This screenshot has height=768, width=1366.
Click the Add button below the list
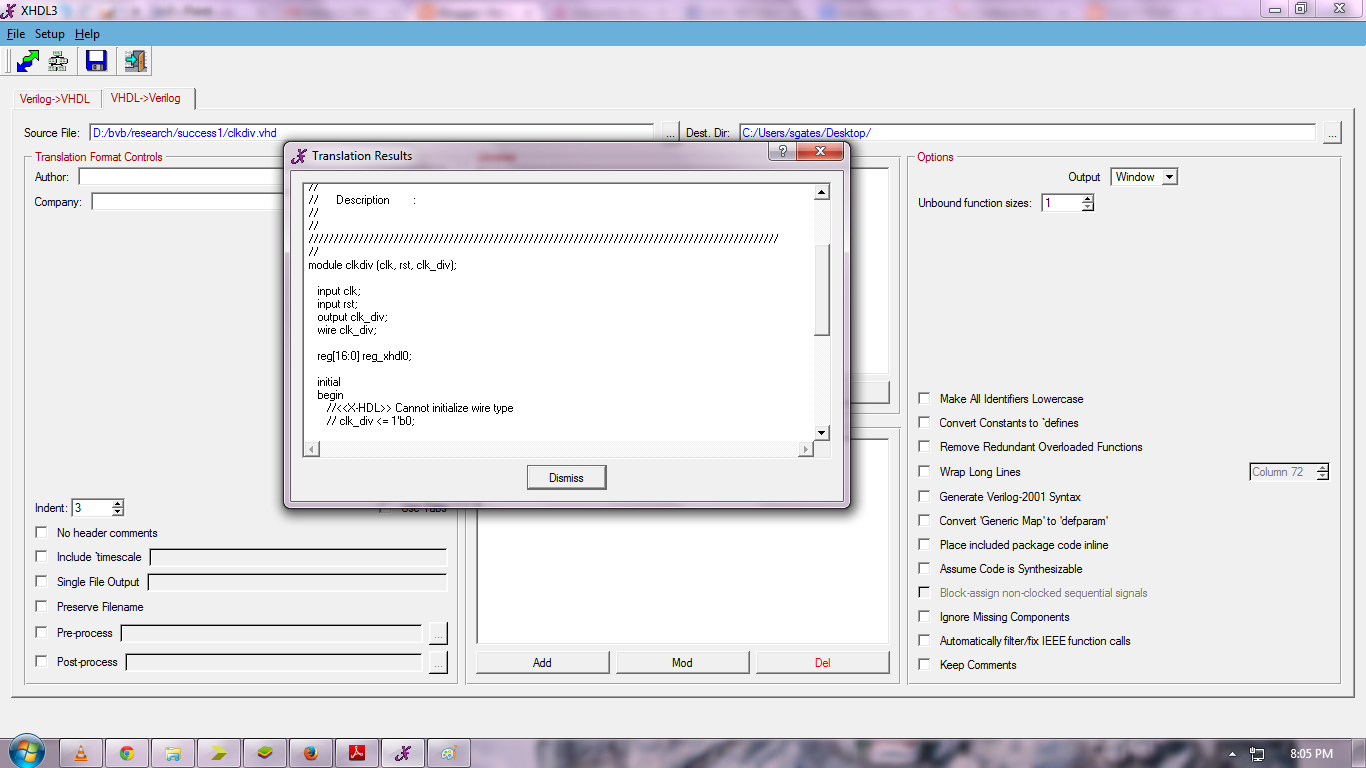click(x=542, y=662)
